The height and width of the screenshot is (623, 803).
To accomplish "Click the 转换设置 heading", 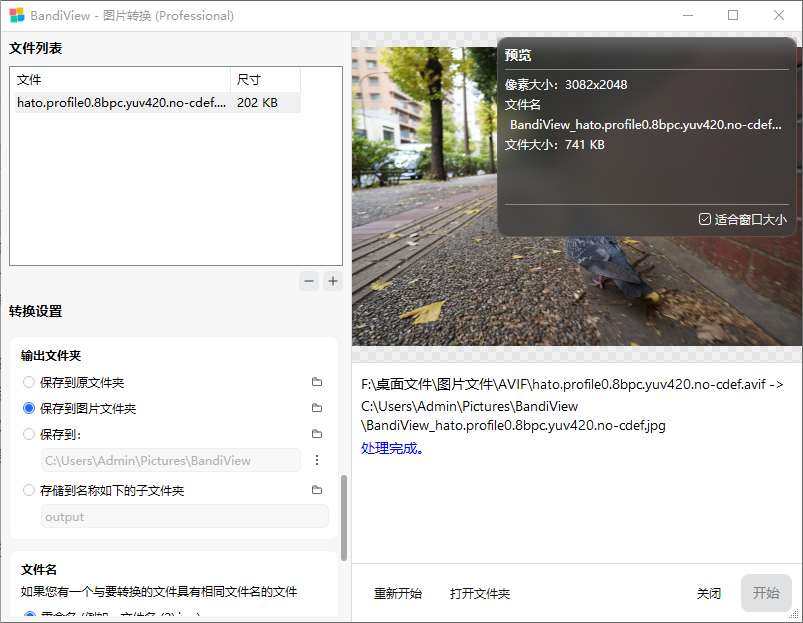I will [x=35, y=311].
